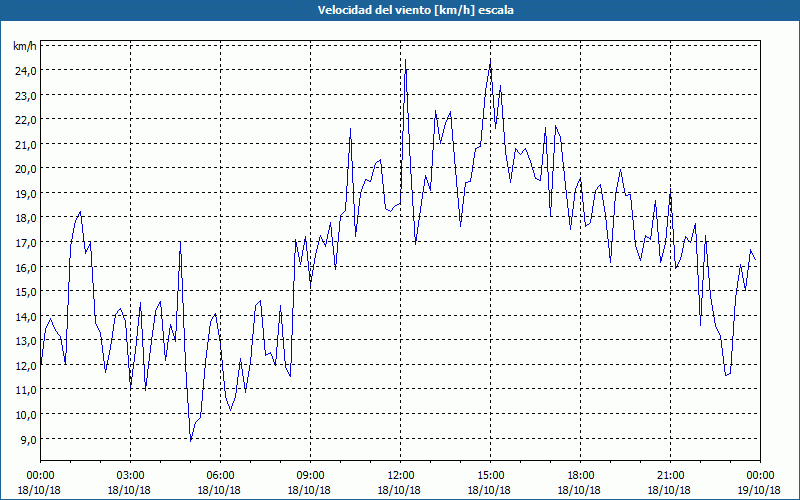Click the '18,0' y-axis label
Viewport: 800px width, 500px height.
click(26, 218)
